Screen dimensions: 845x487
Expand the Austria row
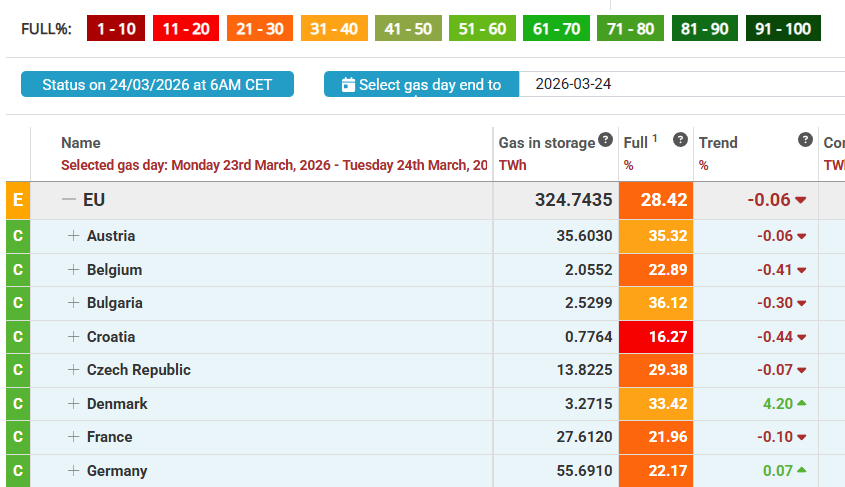73,235
